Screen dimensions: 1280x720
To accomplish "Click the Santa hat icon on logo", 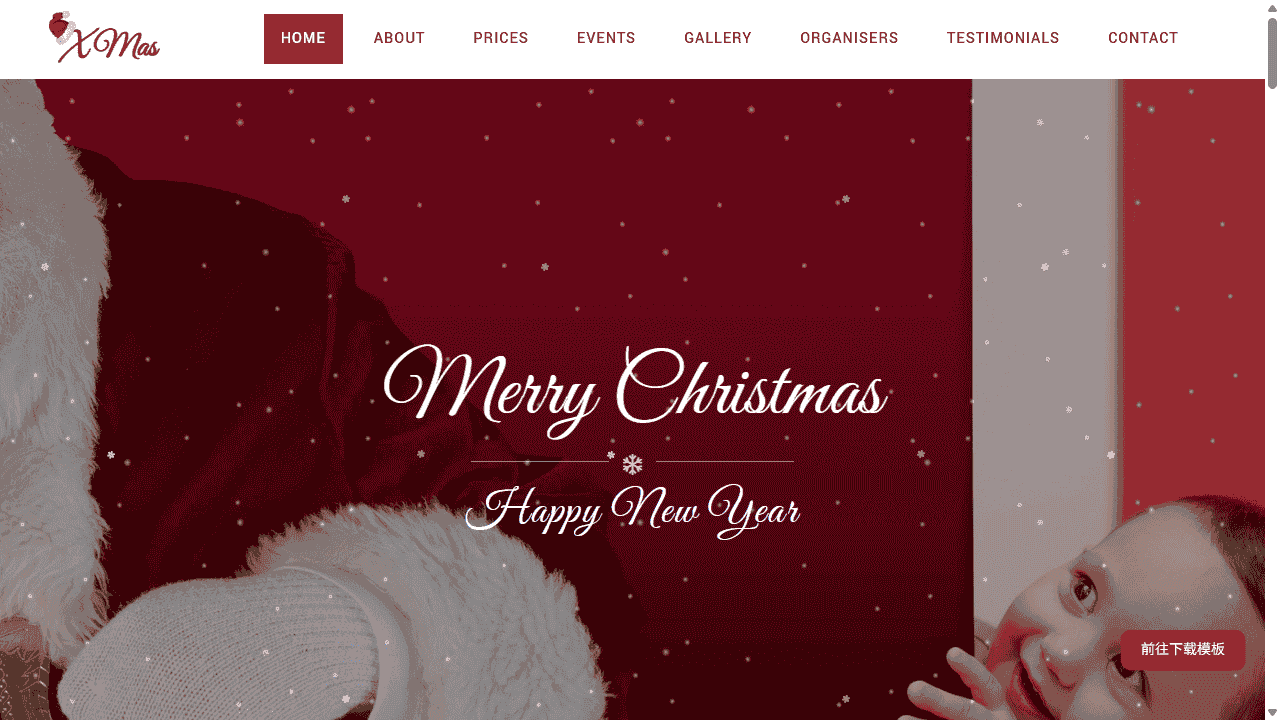I will (60, 26).
